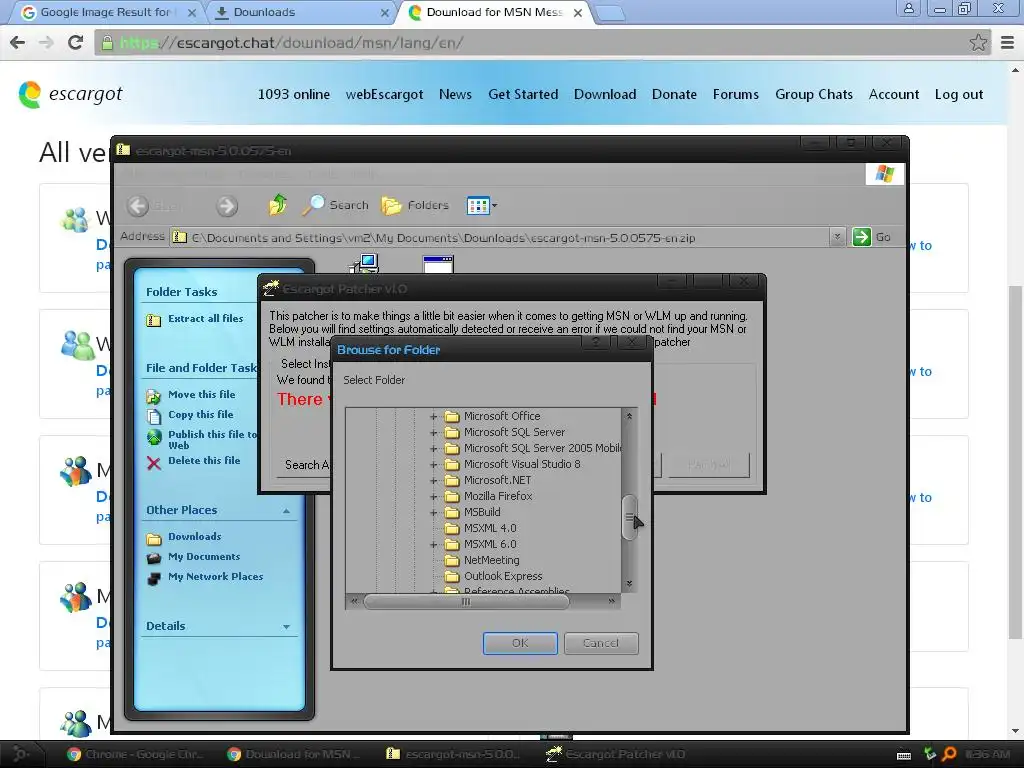Click the Log out link
This screenshot has height=768, width=1024.
958,94
